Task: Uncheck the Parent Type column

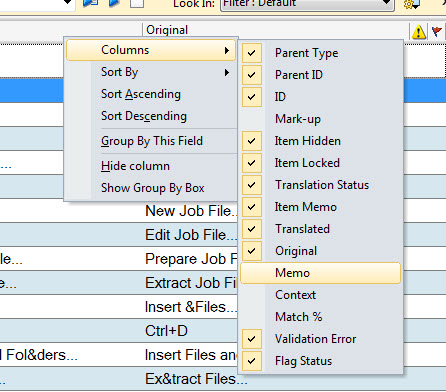Action: (x=320, y=53)
